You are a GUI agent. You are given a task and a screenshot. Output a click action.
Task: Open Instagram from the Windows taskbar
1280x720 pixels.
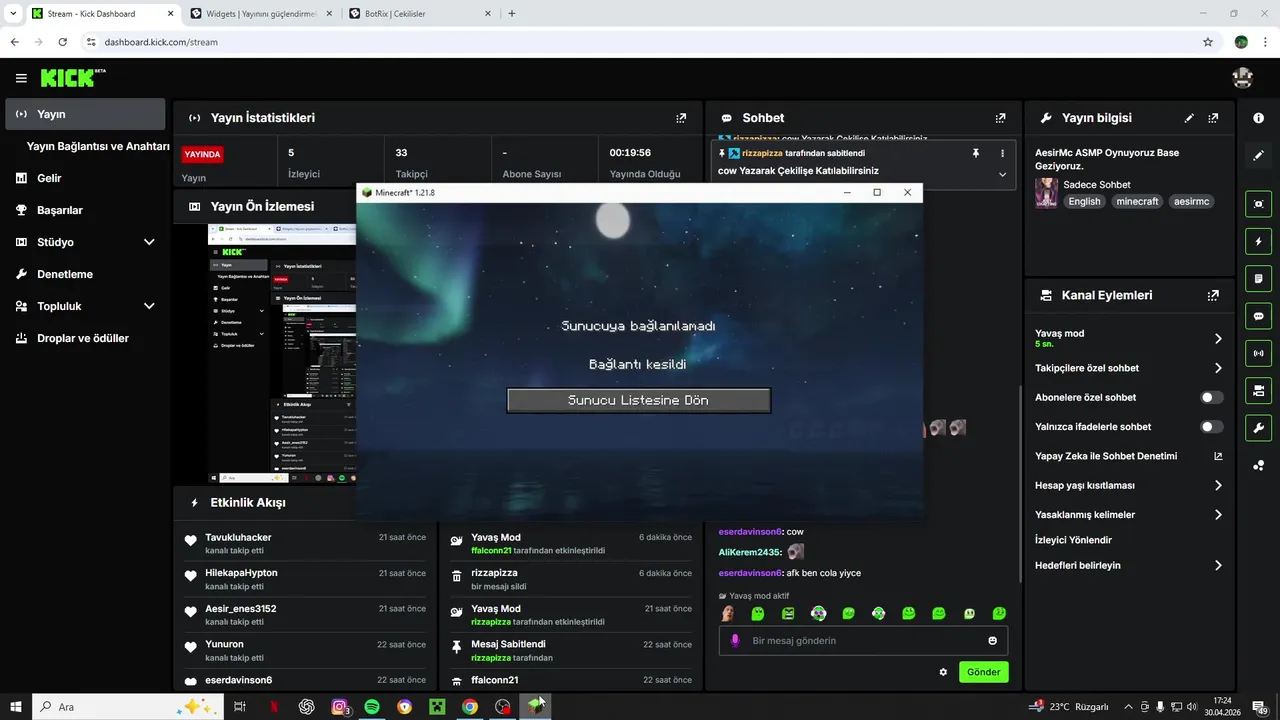pyautogui.click(x=340, y=707)
